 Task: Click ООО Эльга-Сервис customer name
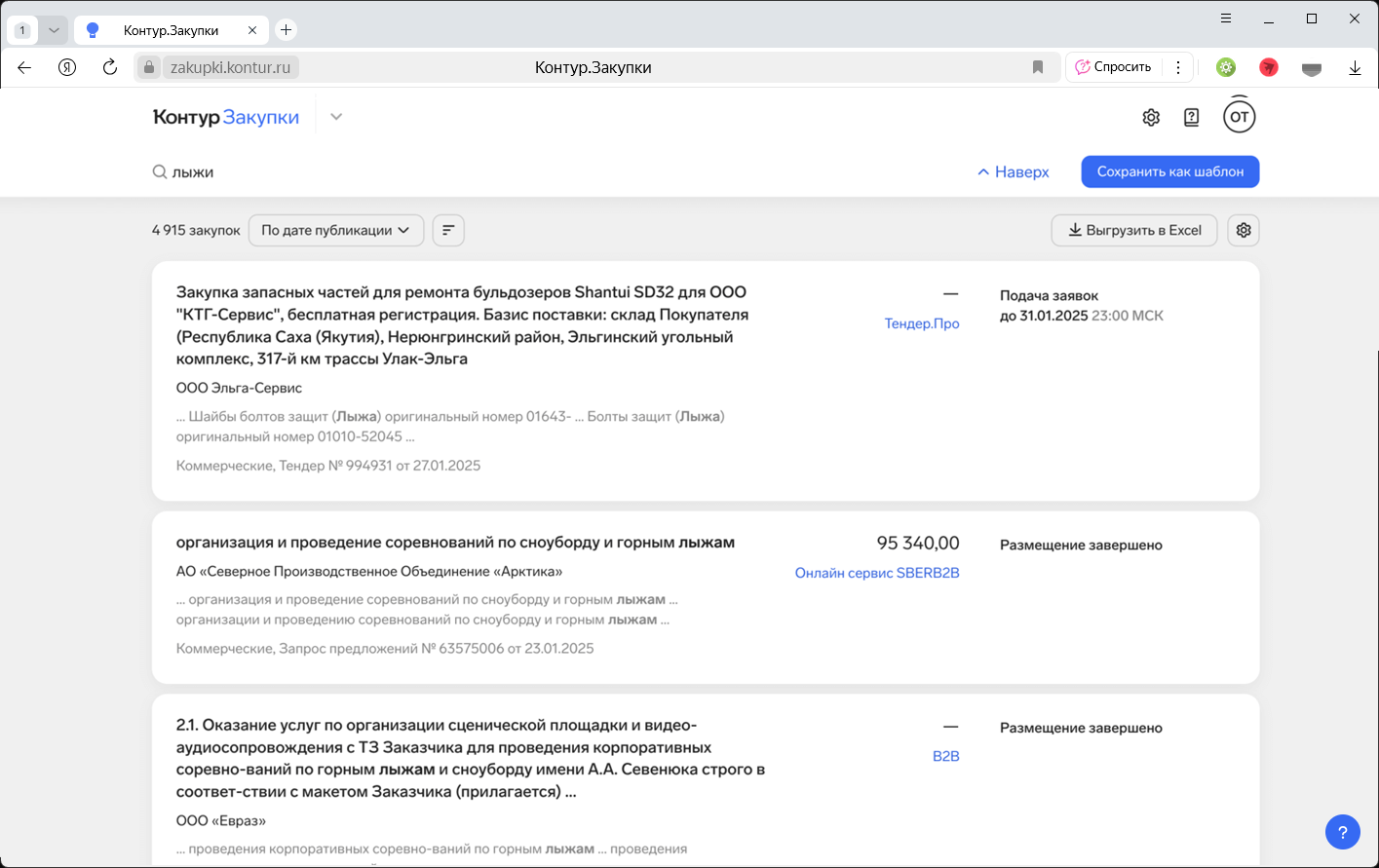pyautogui.click(x=239, y=388)
